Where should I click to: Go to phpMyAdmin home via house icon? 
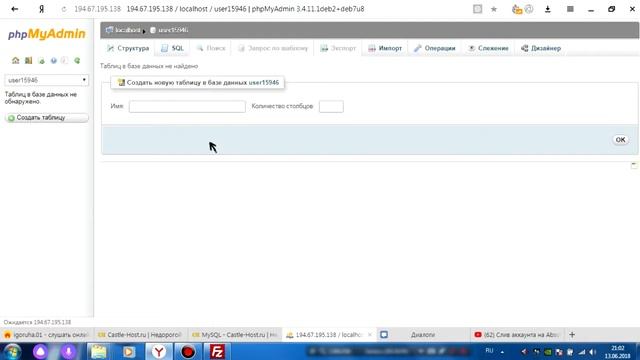(x=16, y=60)
